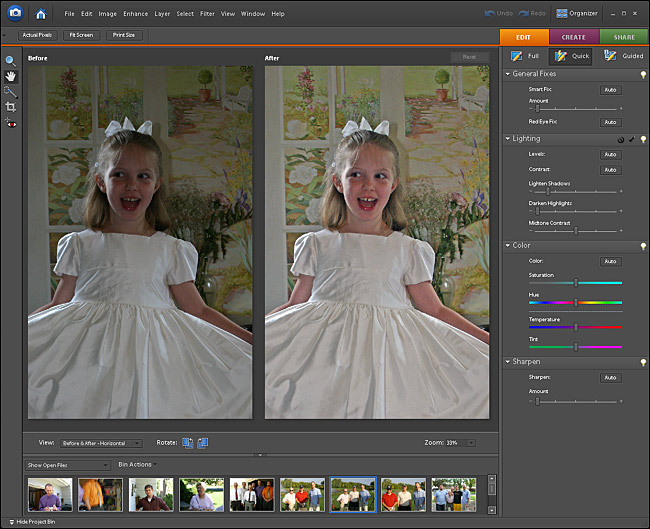Image resolution: width=650 pixels, height=529 pixels.
Task: Show the General Fixes lightbulb tip
Action: point(643,74)
